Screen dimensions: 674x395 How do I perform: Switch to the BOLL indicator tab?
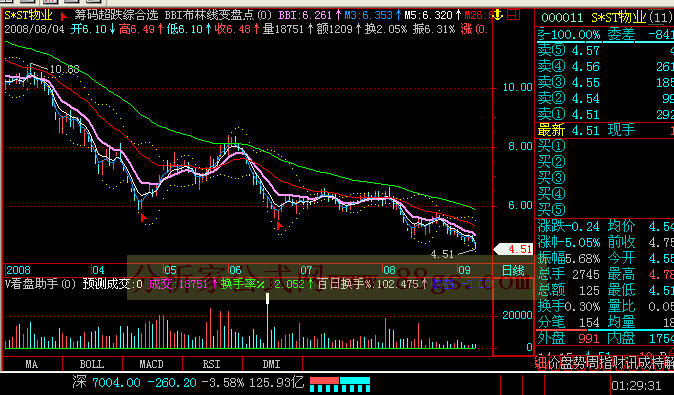[92, 364]
